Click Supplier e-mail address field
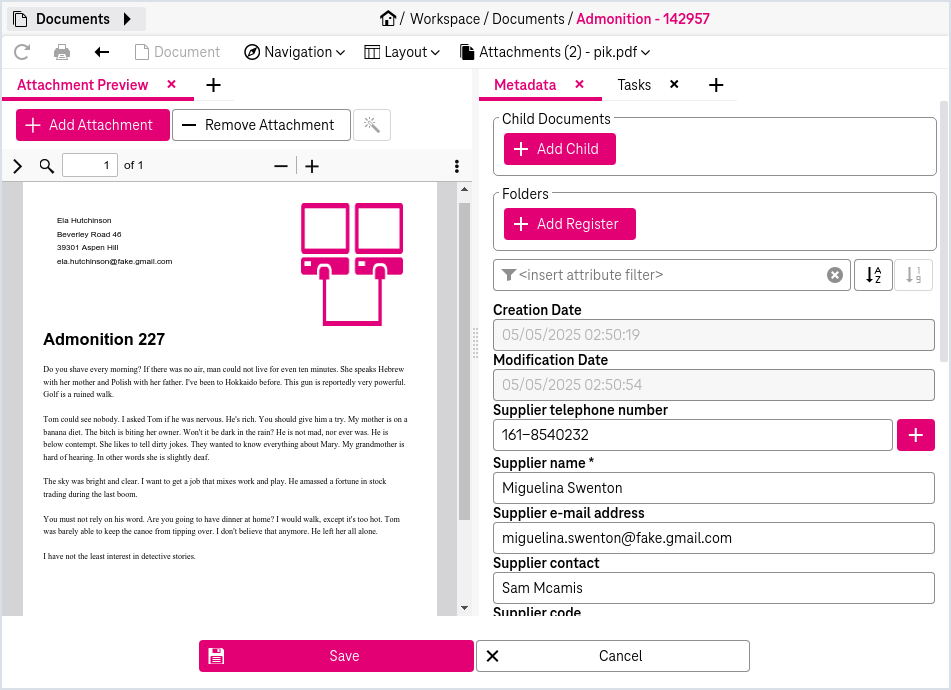 tap(714, 538)
